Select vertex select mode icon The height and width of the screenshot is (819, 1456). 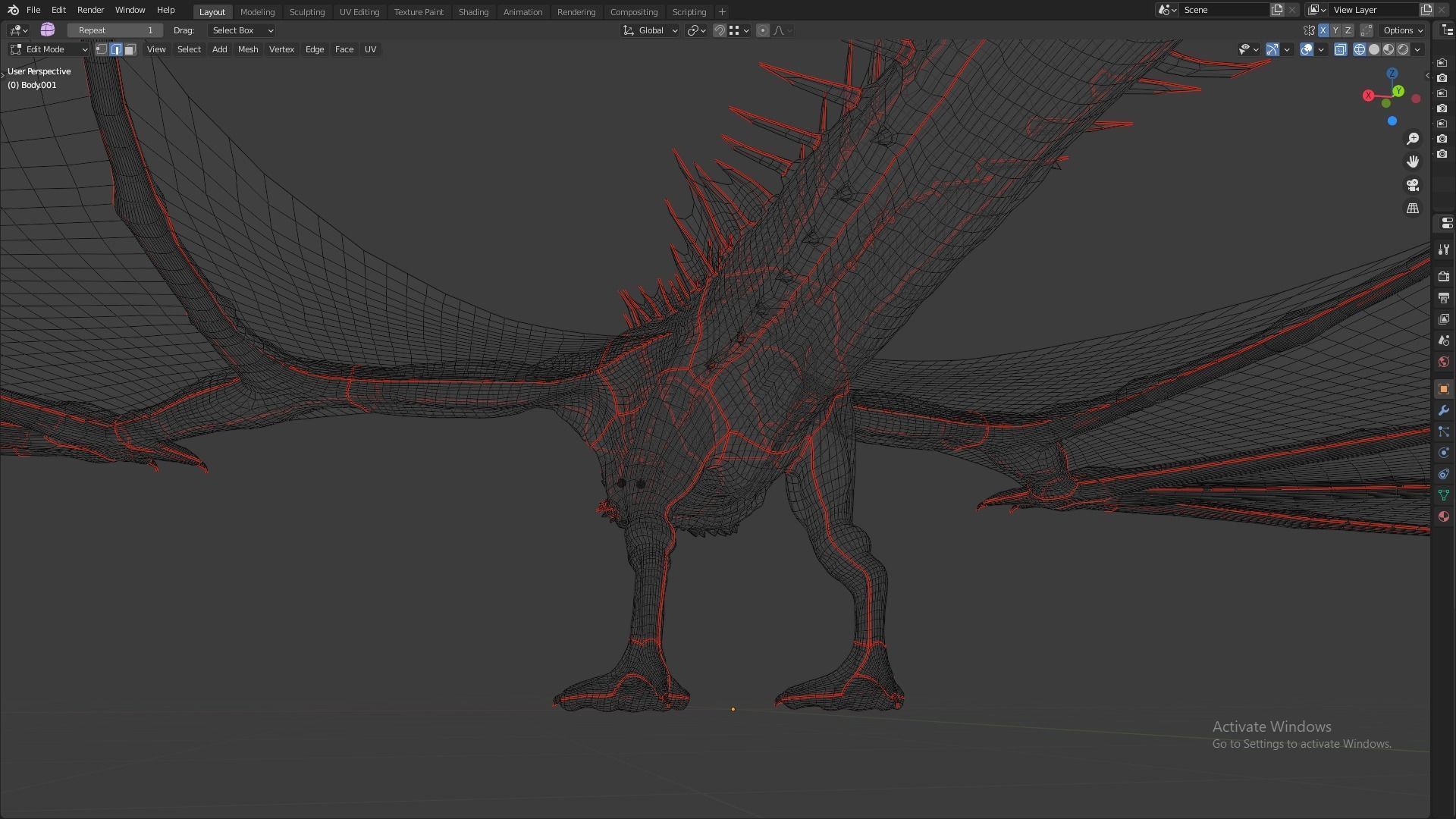click(101, 49)
